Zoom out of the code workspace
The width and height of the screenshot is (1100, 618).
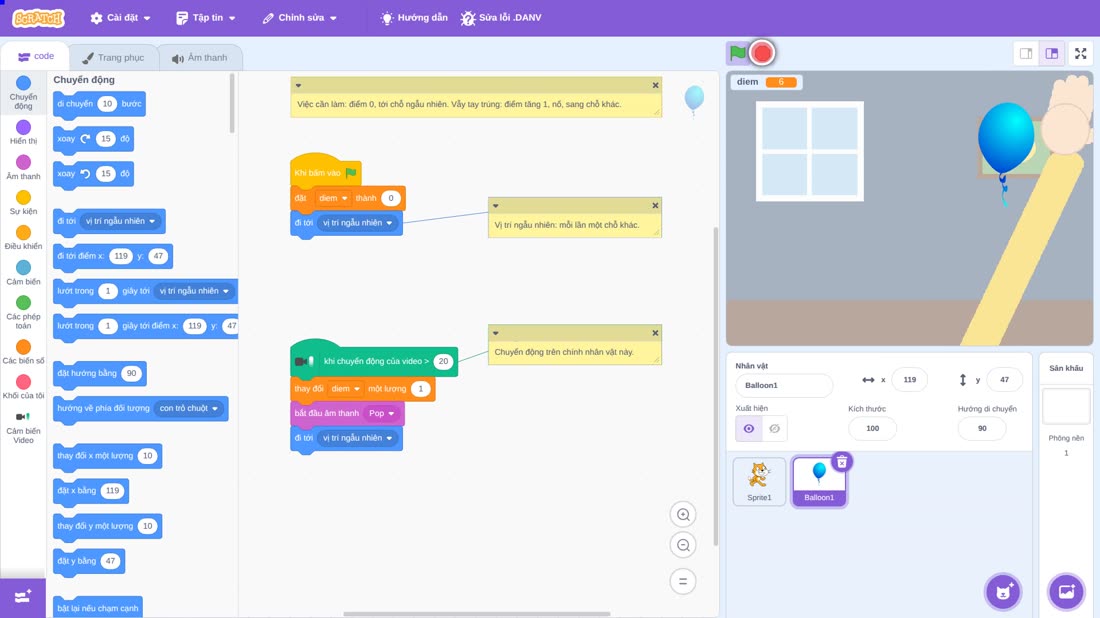(683, 545)
